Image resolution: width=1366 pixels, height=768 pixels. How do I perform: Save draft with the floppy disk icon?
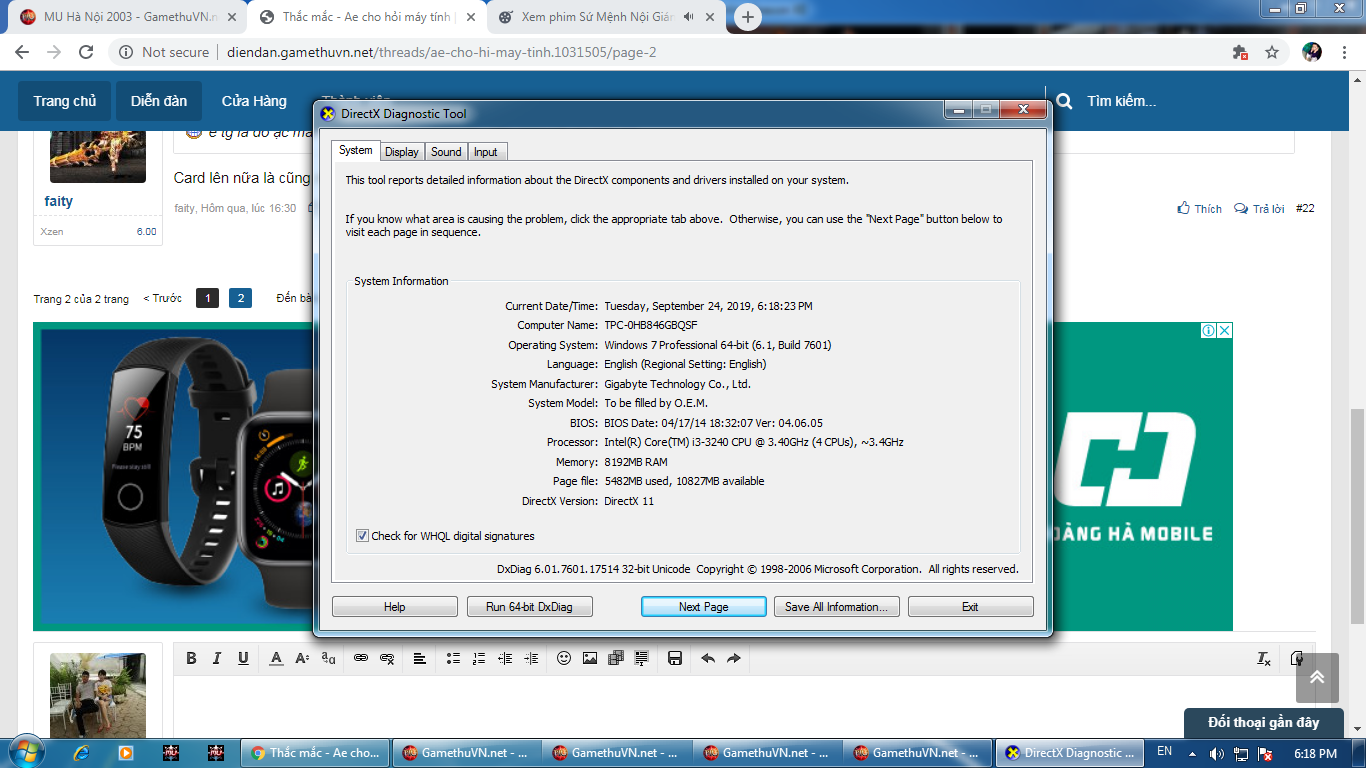pos(675,658)
